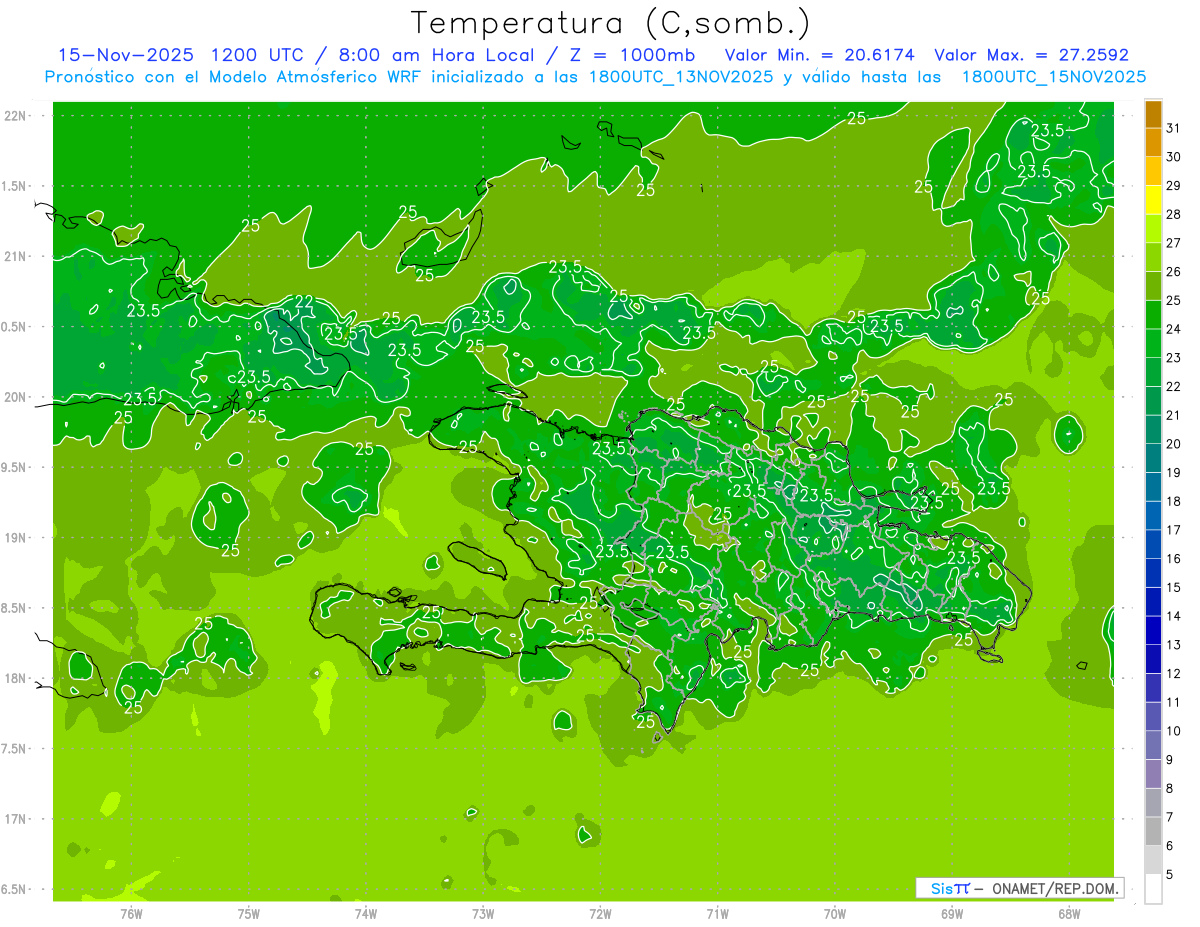Click the "68W" longitude axis label
The width and height of the screenshot is (1200, 927).
click(1069, 914)
